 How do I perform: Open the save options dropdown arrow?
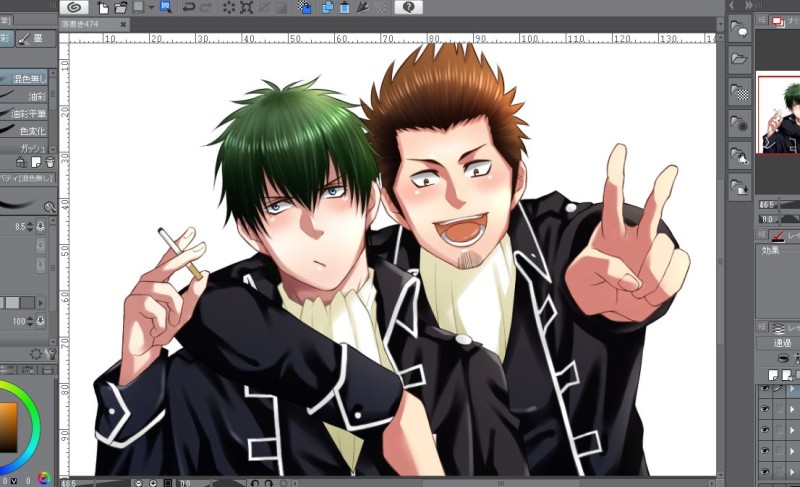click(151, 7)
